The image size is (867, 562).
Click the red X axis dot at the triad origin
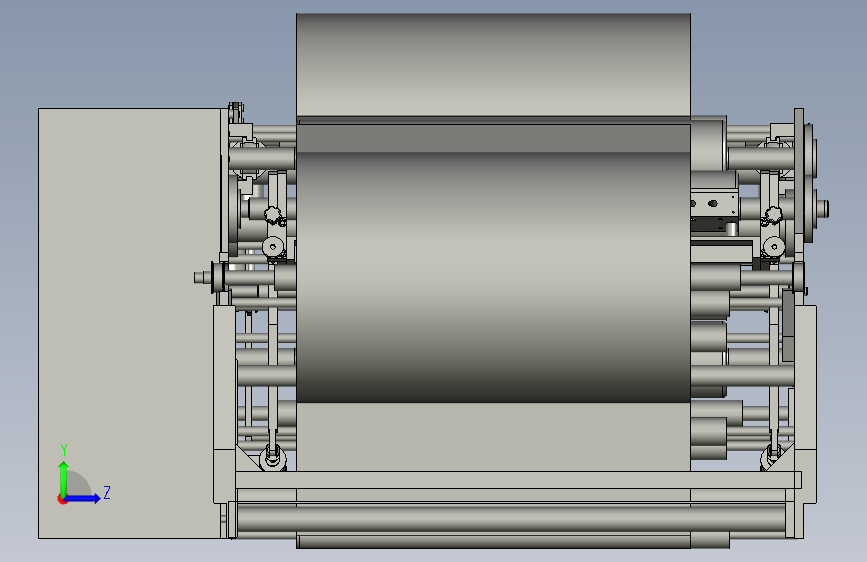point(62,499)
